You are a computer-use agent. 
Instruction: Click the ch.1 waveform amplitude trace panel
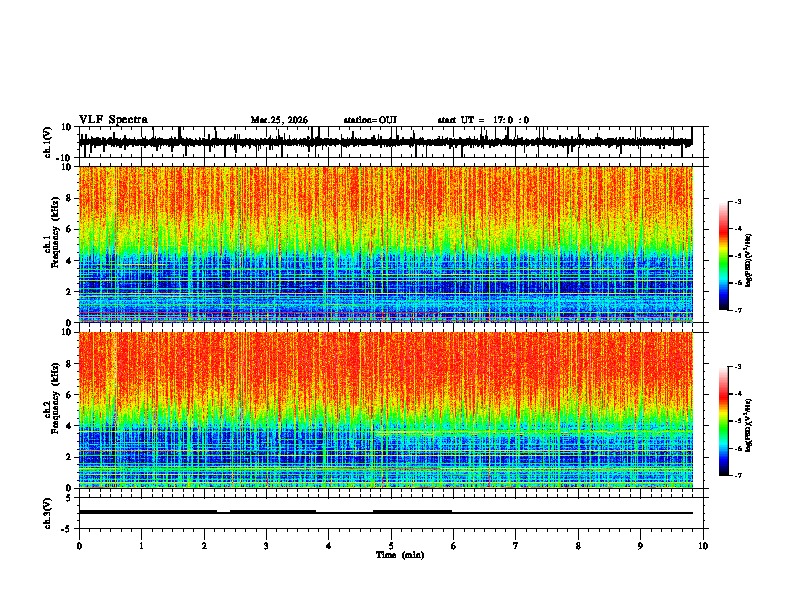[x=390, y=142]
